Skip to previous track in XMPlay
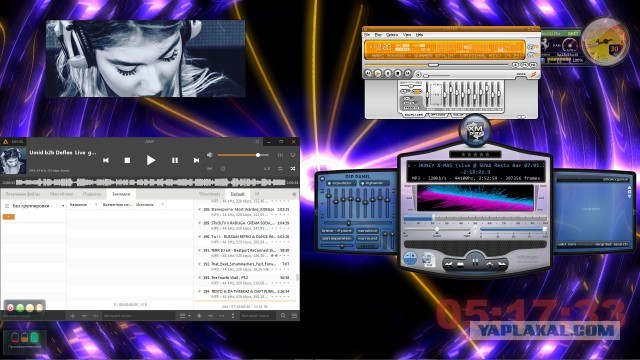 pyautogui.click(x=449, y=265)
